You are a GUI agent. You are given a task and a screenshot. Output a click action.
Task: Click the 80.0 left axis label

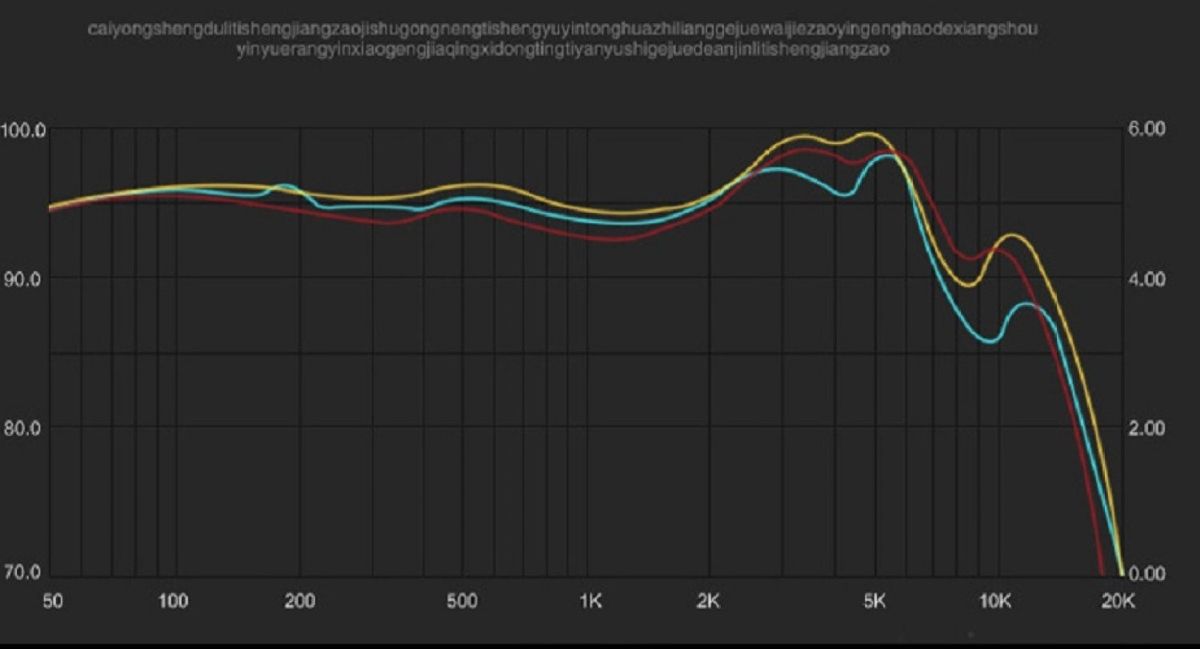[x=24, y=427]
